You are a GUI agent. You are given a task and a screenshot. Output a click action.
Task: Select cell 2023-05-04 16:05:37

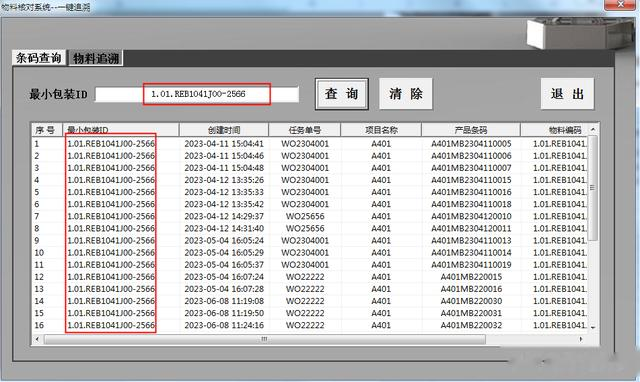click(x=224, y=265)
